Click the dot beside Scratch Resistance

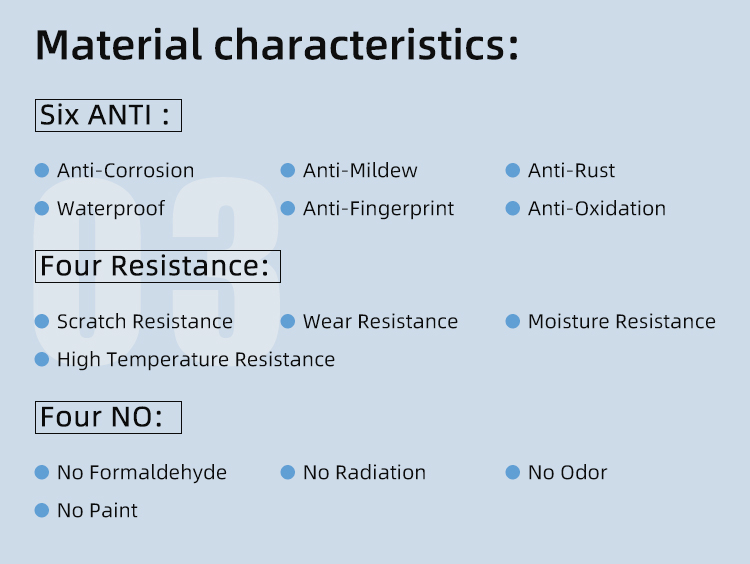click(42, 321)
